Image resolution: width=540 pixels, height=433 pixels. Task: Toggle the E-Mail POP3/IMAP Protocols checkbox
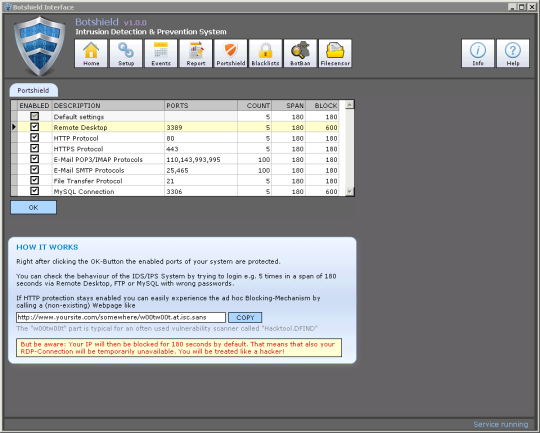[x=34, y=159]
